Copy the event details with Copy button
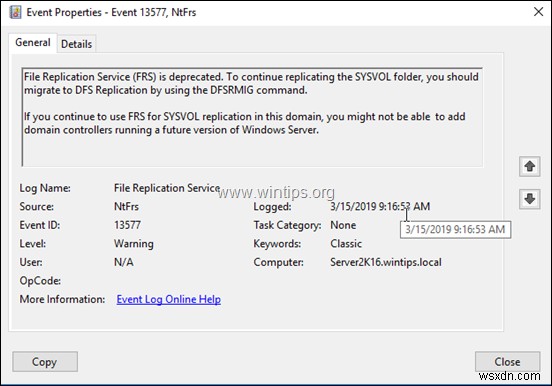This screenshot has width=552, height=386. click(45, 362)
